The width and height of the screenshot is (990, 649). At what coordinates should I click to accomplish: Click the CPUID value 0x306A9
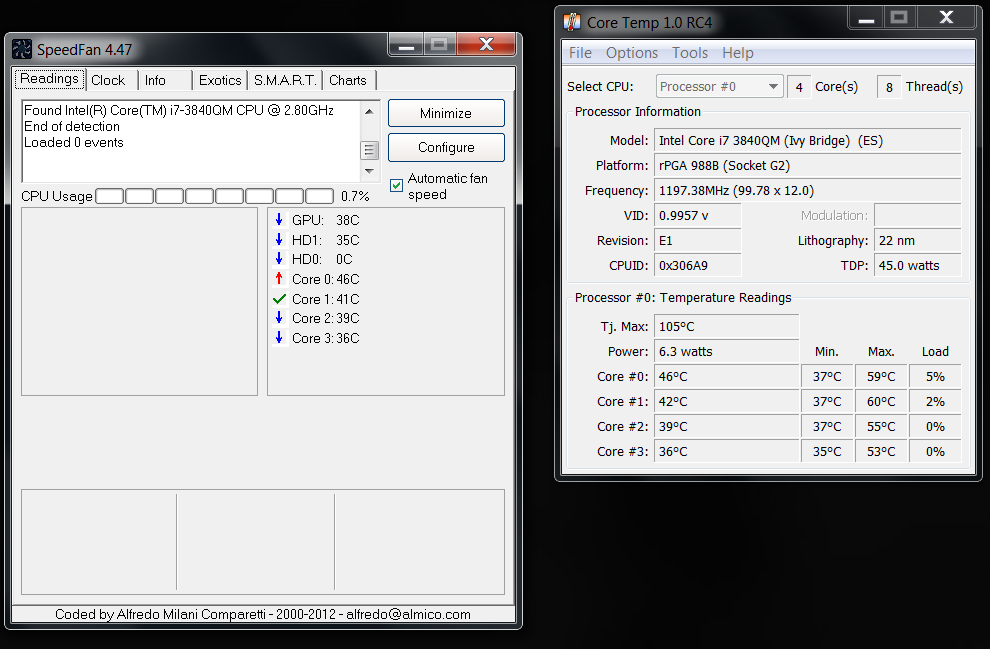click(698, 265)
